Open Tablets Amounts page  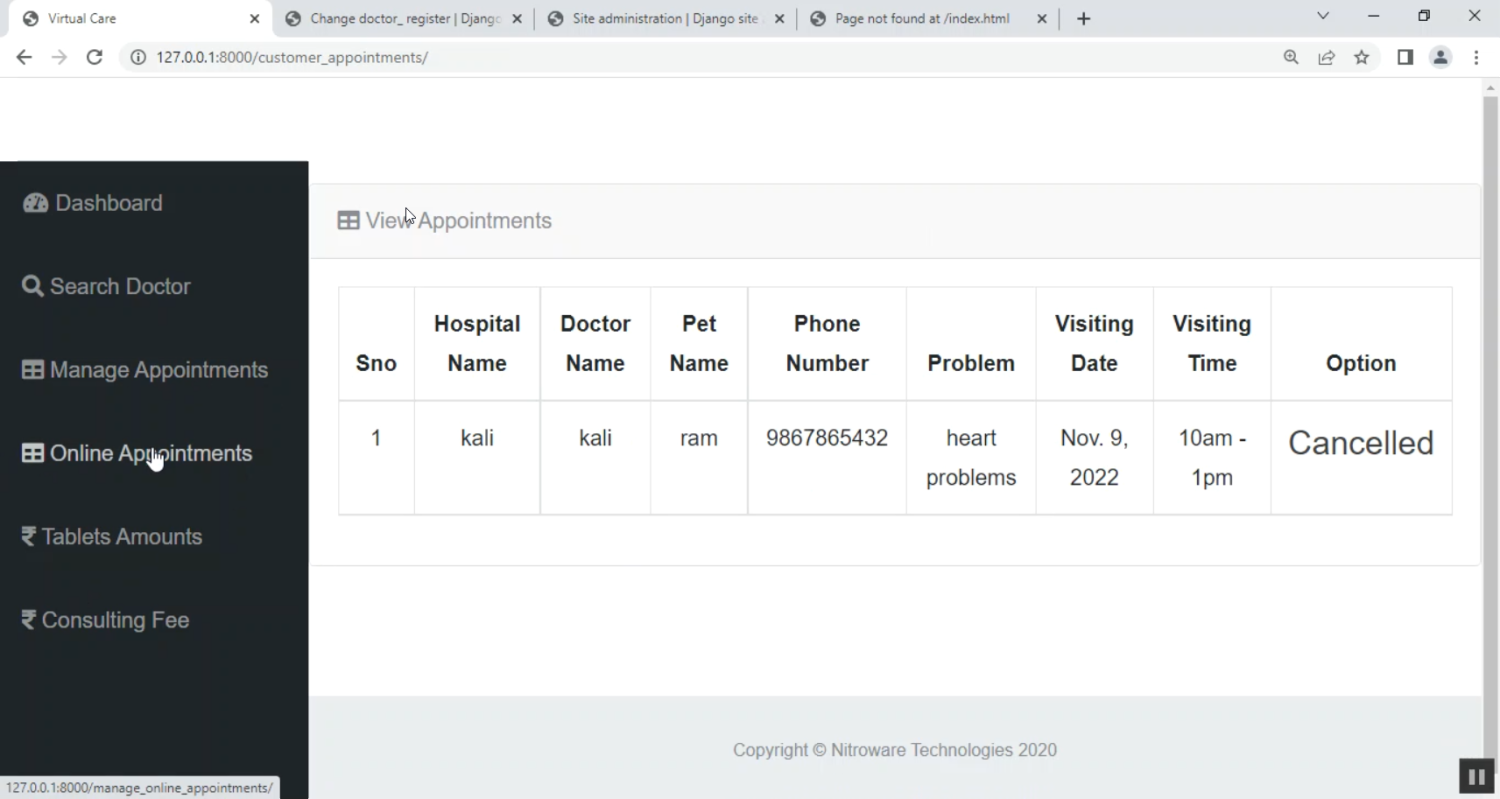[112, 537]
